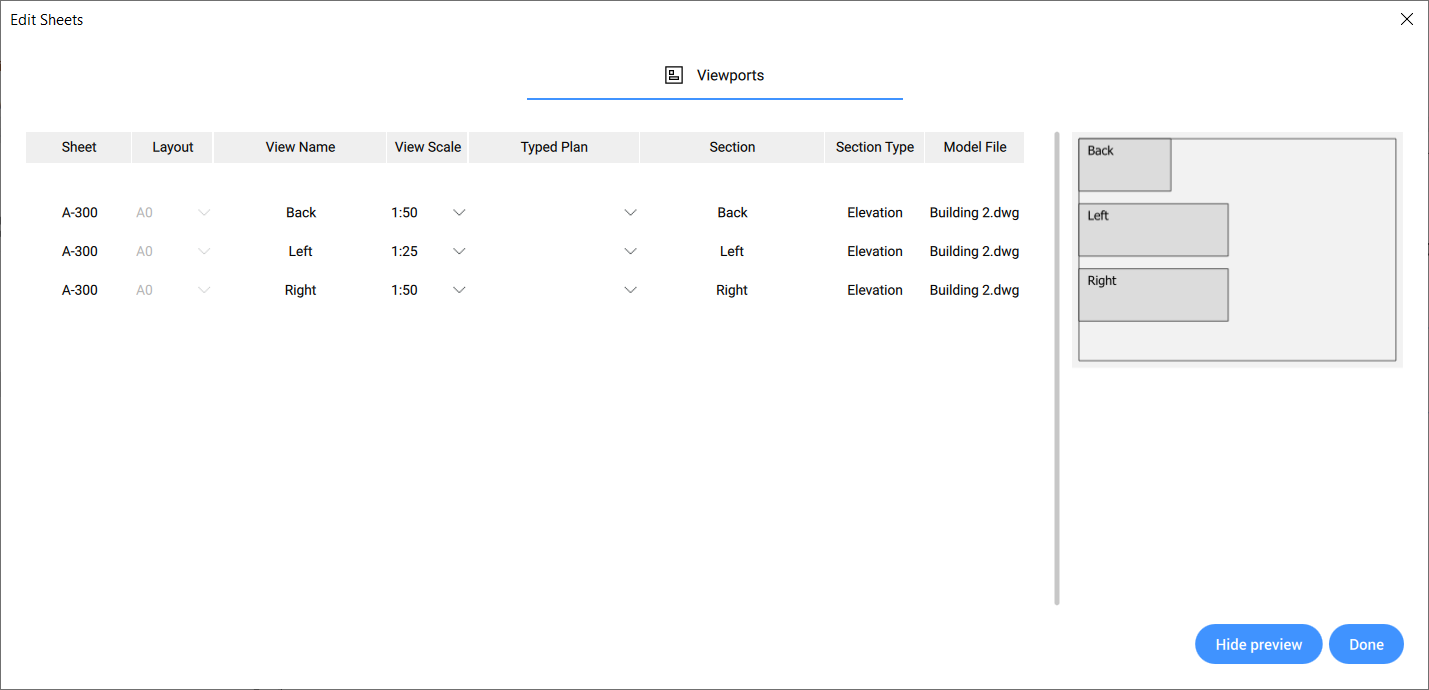The height and width of the screenshot is (690, 1429).
Task: Expand Typed Plan dropdown for Right row
Action: (x=630, y=290)
